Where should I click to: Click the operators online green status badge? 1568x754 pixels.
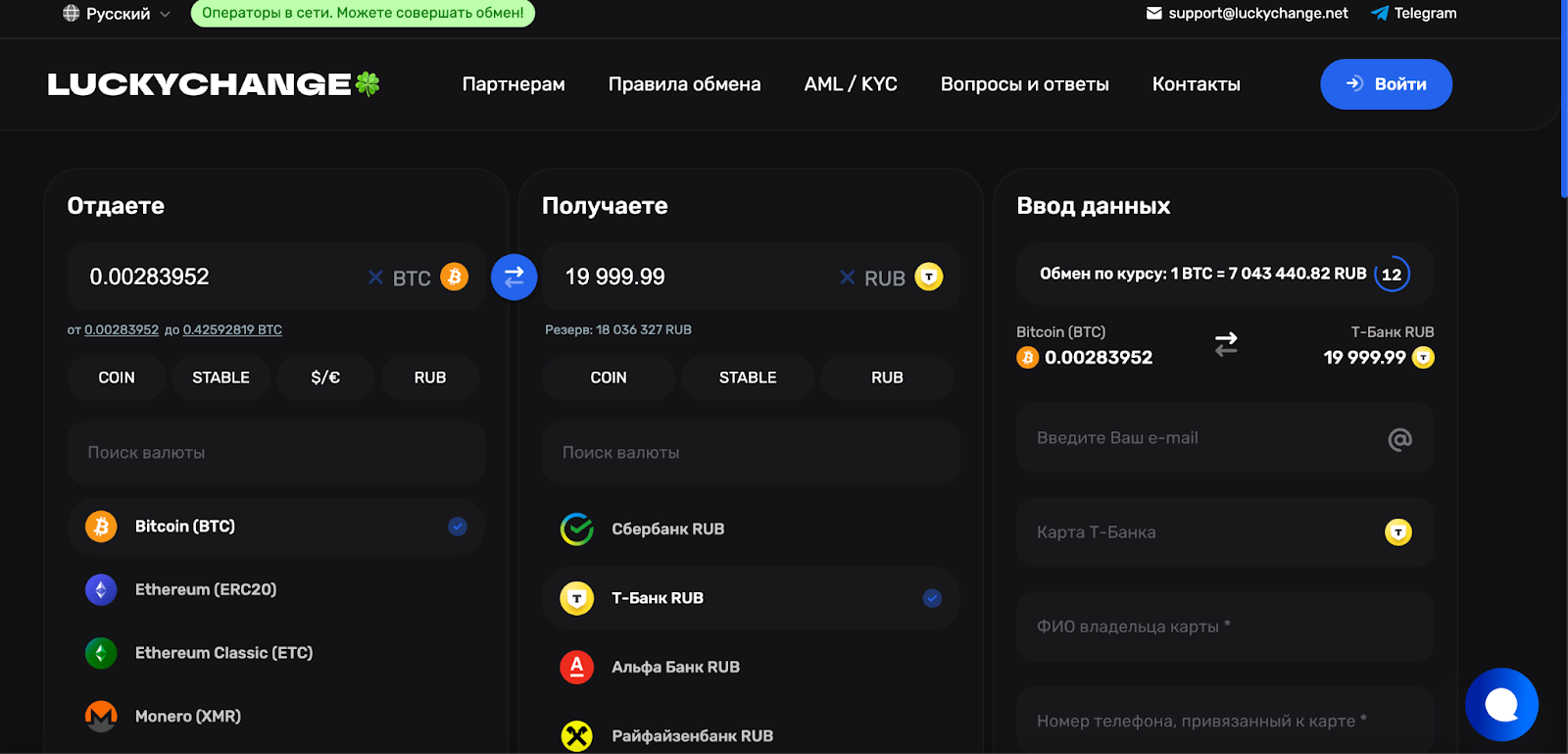(x=363, y=13)
